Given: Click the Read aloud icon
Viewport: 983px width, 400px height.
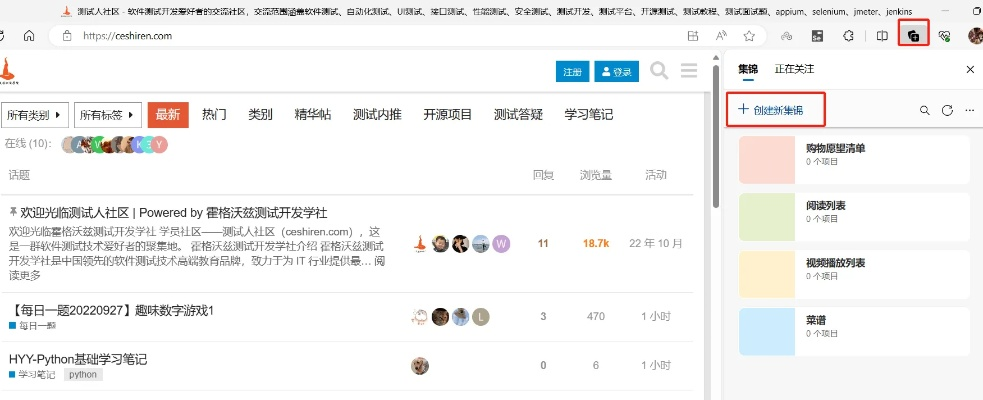Looking at the screenshot, I should coord(721,36).
